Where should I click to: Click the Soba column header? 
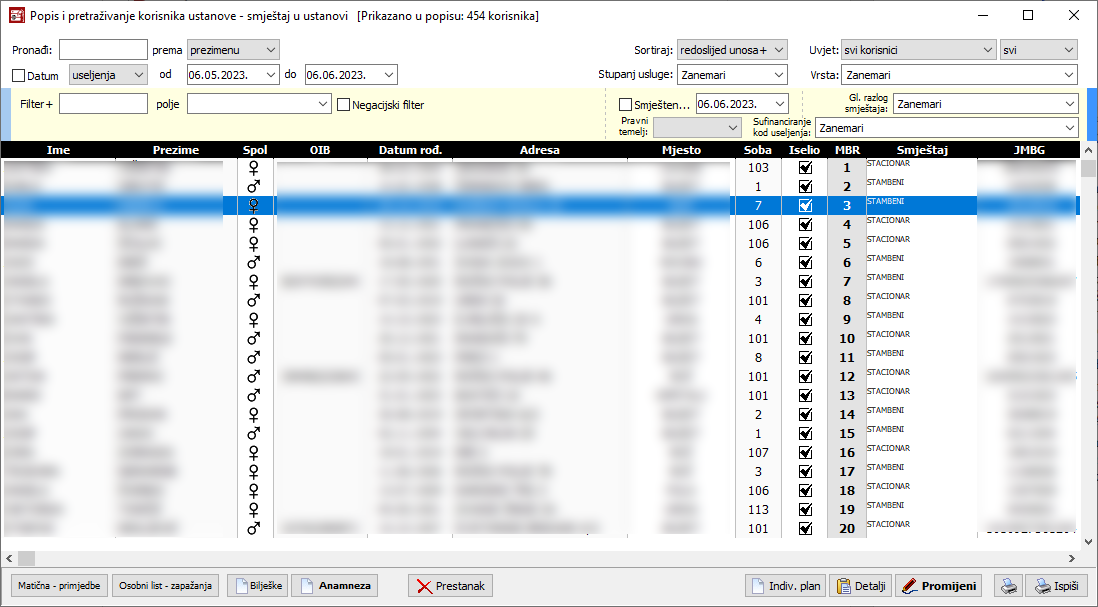coord(758,150)
